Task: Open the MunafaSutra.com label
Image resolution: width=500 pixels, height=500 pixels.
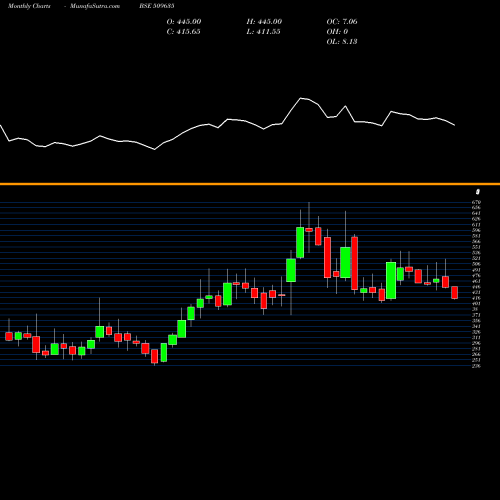Action: click(x=95, y=6)
